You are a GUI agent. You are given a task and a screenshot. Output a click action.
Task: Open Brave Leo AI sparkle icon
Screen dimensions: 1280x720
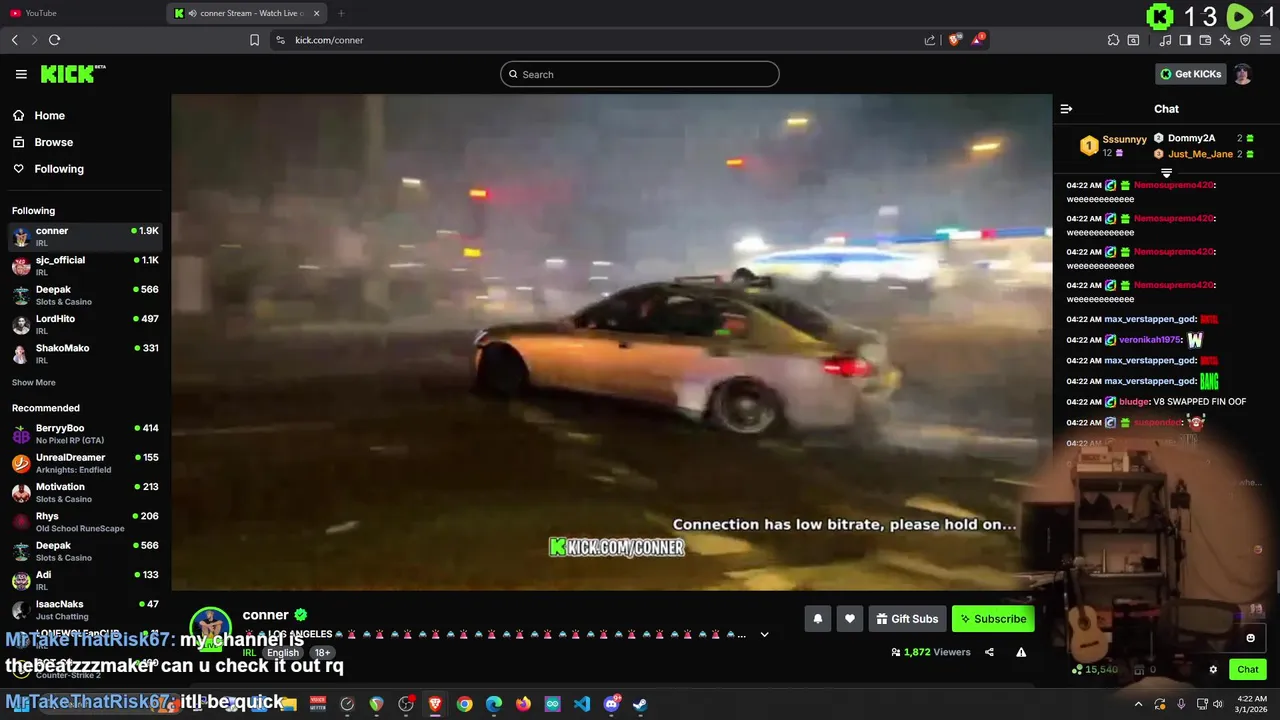click(x=1225, y=40)
